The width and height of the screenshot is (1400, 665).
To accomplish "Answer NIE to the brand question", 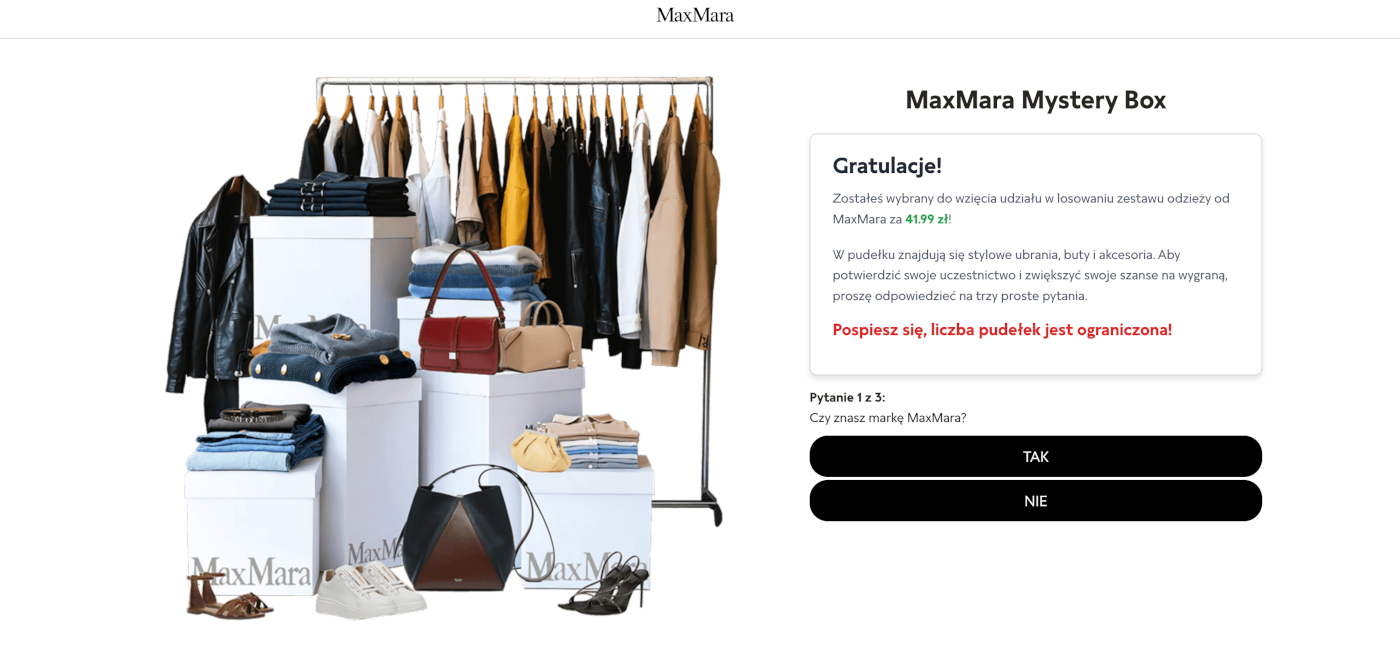I will click(x=1035, y=501).
